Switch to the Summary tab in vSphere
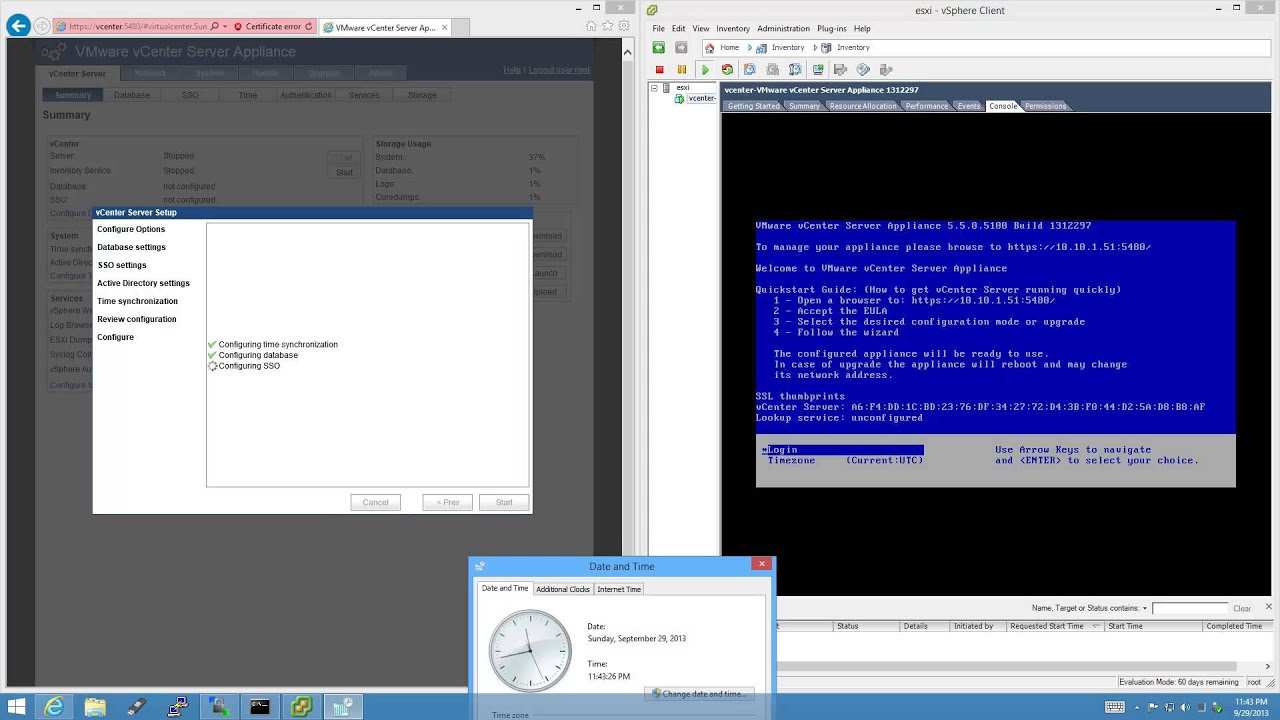The width and height of the screenshot is (1280, 720). point(804,106)
